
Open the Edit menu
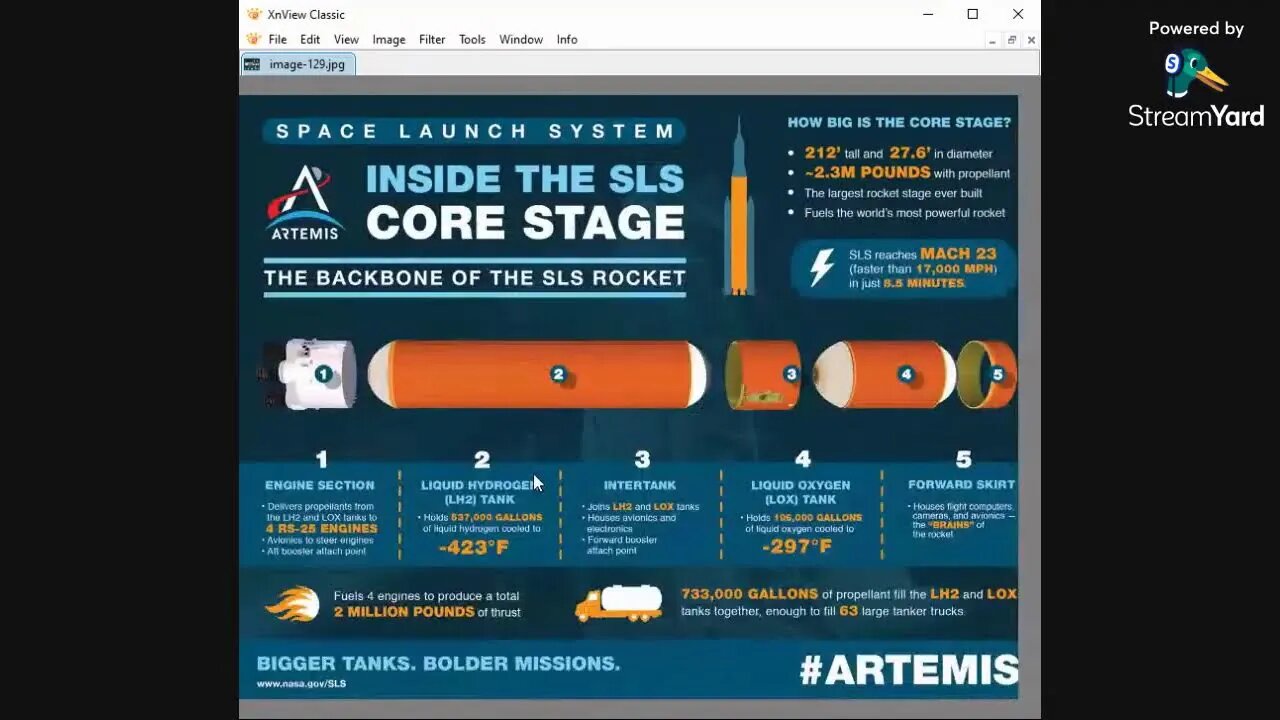point(310,40)
